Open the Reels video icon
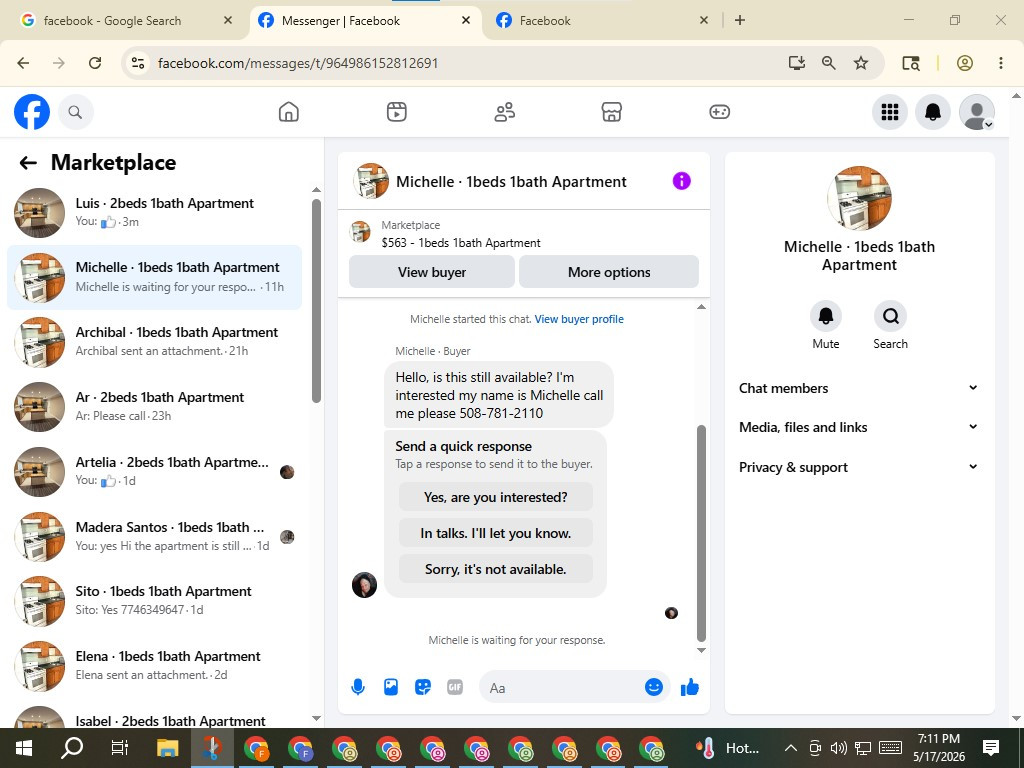The width and height of the screenshot is (1024, 768). tap(396, 112)
